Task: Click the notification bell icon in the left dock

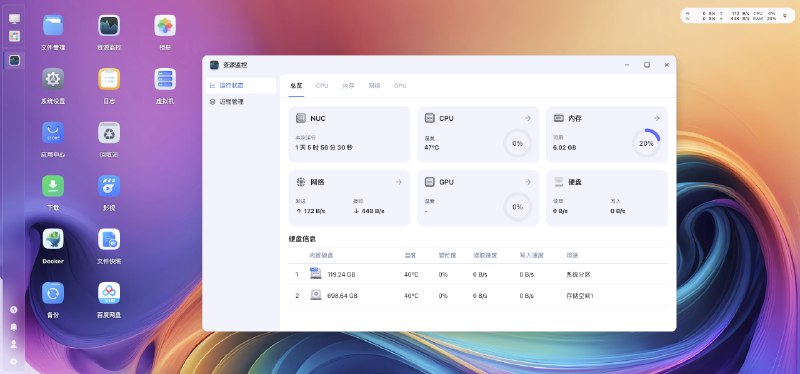Action: (14, 327)
